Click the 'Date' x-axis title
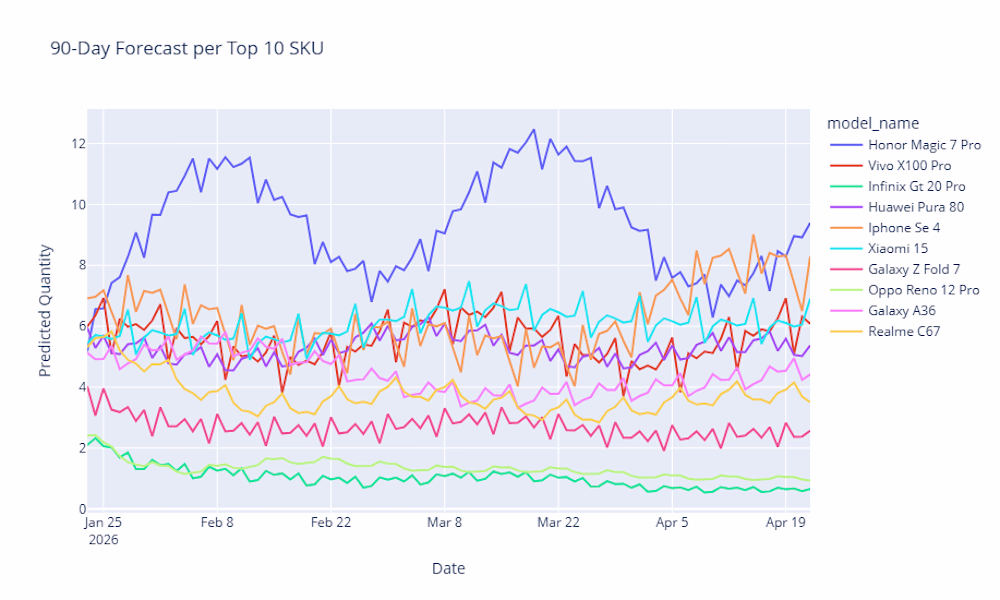Viewport: 1000px width, 600px height. (448, 568)
